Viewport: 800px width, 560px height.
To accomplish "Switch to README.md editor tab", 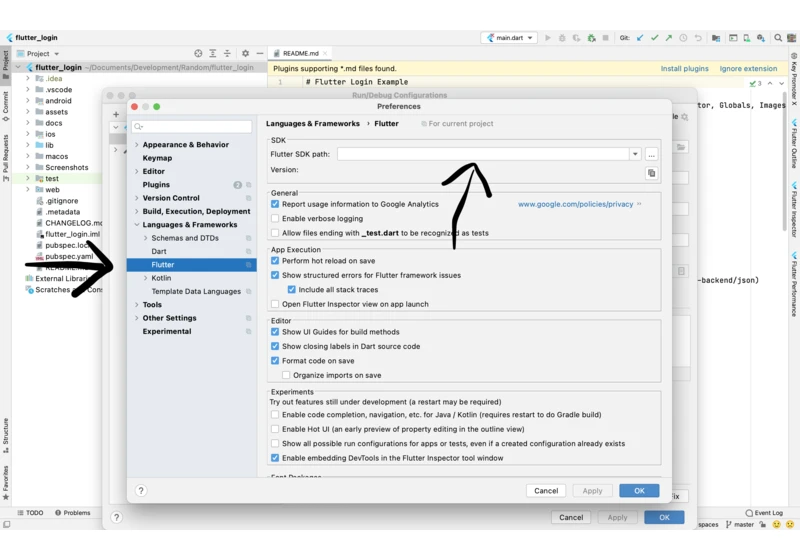I will coord(300,53).
